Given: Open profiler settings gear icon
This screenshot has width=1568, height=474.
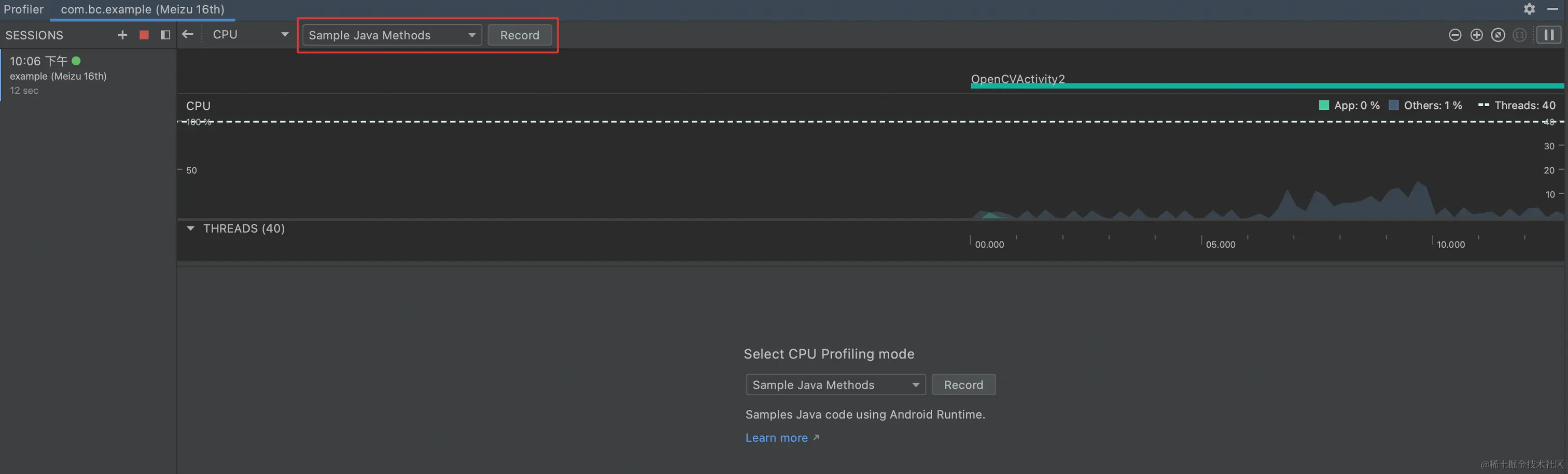Looking at the screenshot, I should pyautogui.click(x=1529, y=8).
